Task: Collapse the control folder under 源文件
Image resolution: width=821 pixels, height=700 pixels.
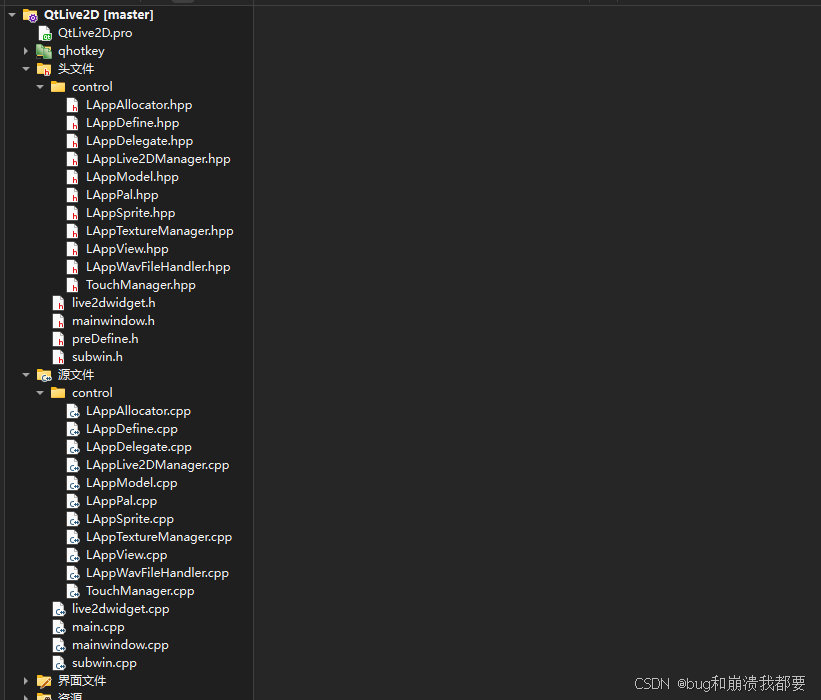Action: point(40,393)
